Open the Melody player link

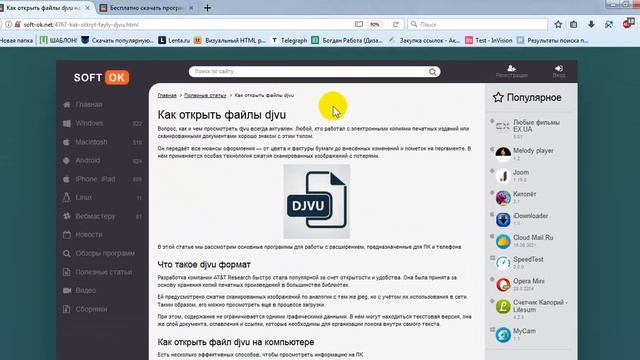533,151
